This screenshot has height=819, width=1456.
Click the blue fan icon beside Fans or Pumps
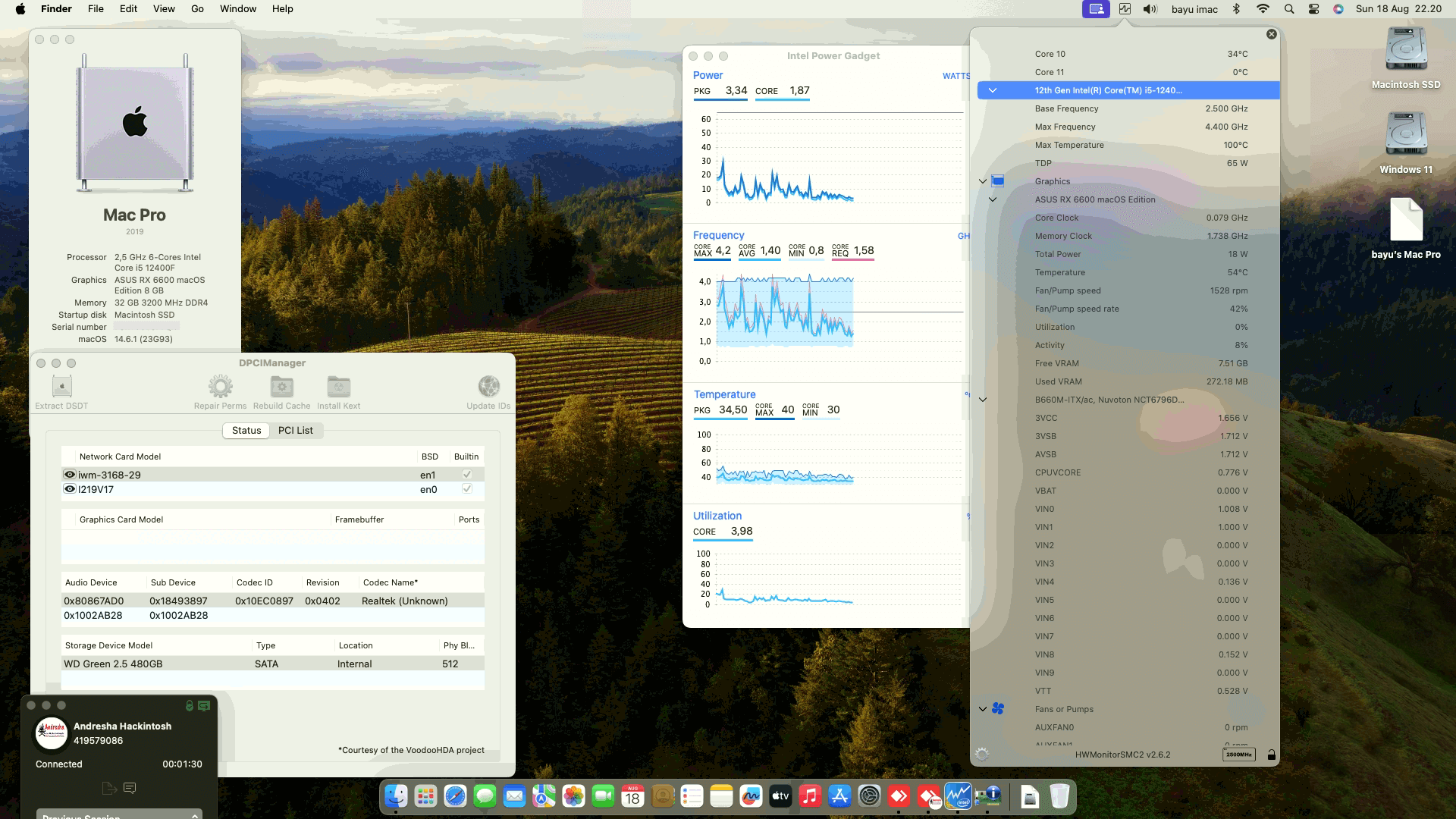[x=998, y=708]
